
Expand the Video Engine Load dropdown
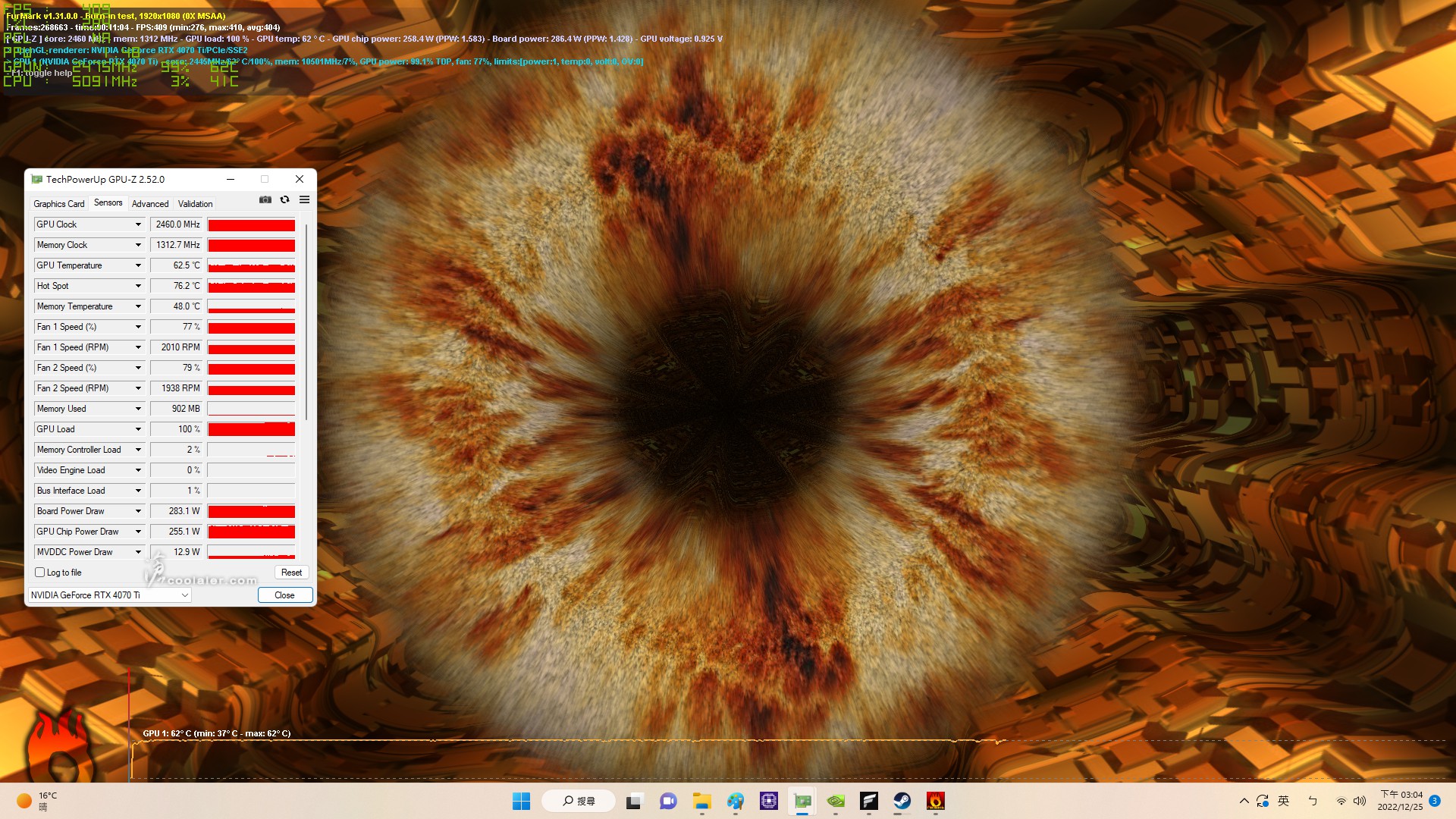point(138,470)
